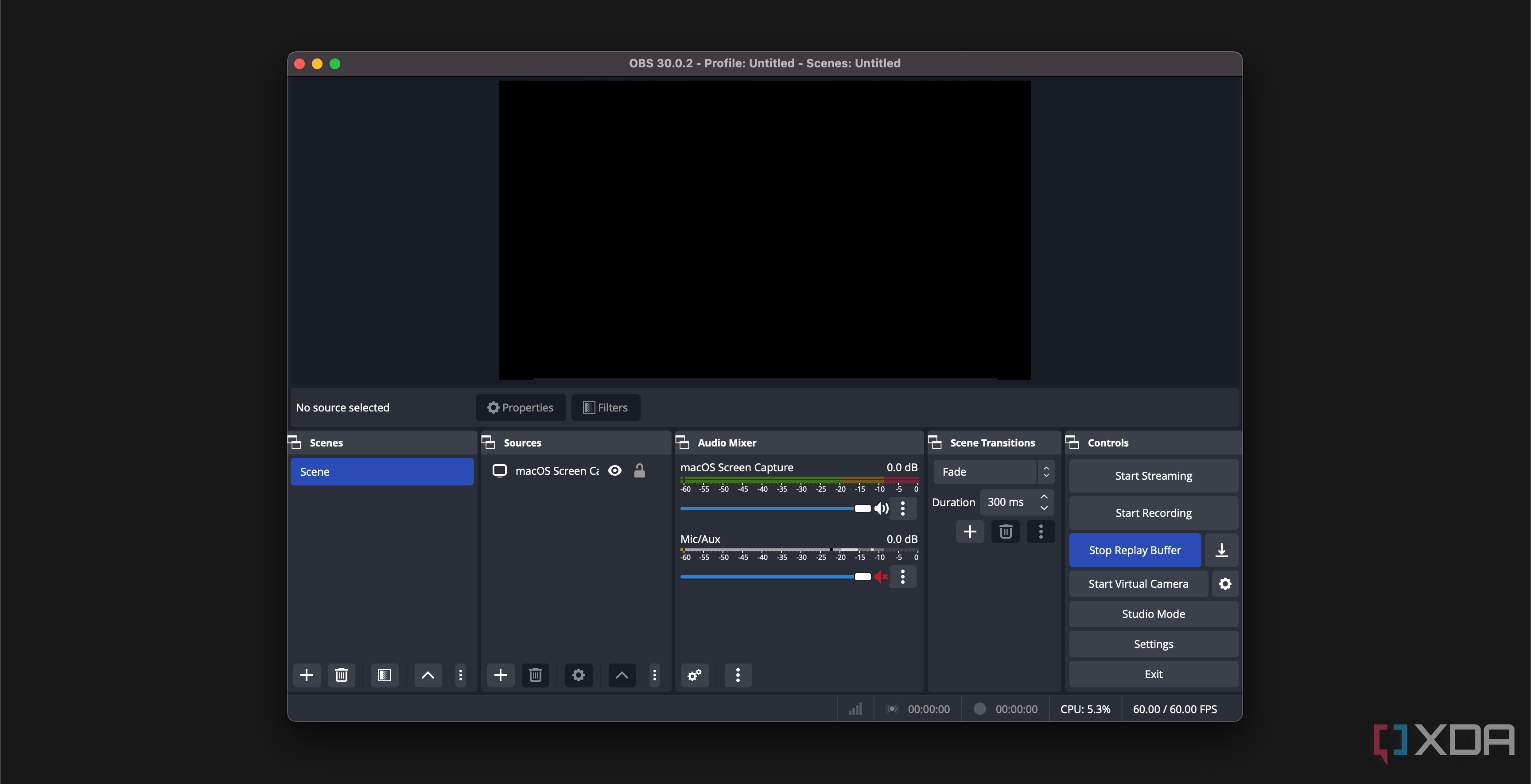1531x784 pixels.
Task: Open the Filters tab button
Action: tap(606, 408)
